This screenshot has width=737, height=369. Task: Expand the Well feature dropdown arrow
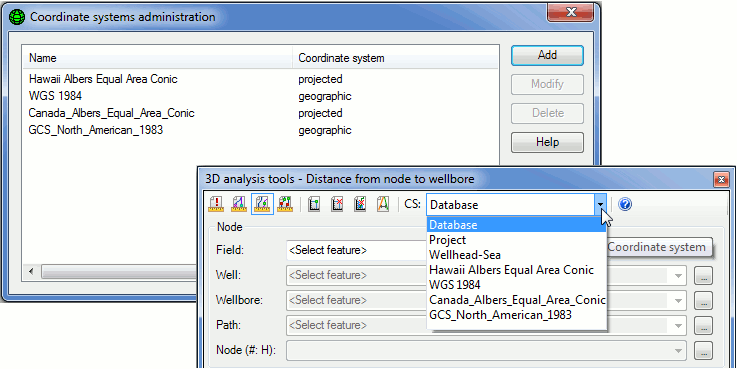coord(678,275)
